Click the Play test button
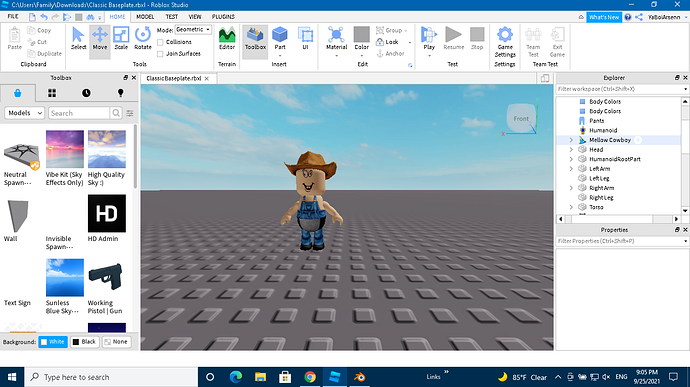690x387 pixels. coord(429,38)
